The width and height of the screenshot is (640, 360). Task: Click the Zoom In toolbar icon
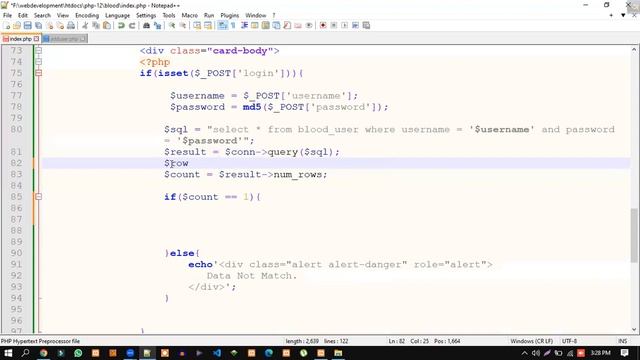click(172, 26)
